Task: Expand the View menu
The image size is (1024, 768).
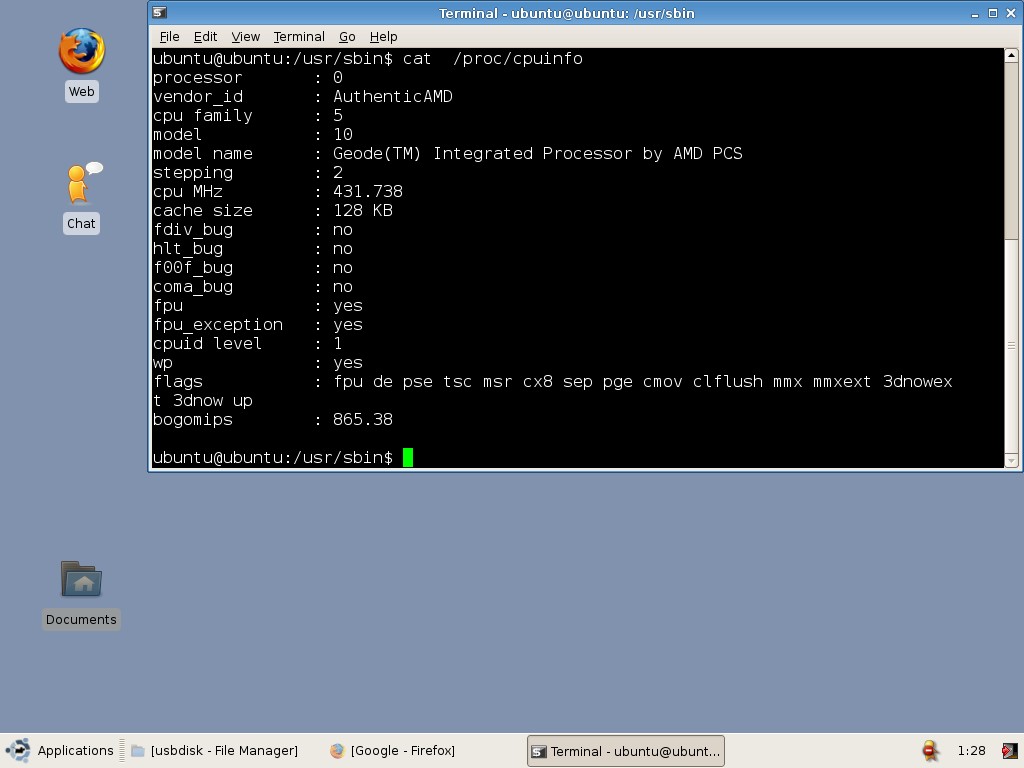Action: 245,36
